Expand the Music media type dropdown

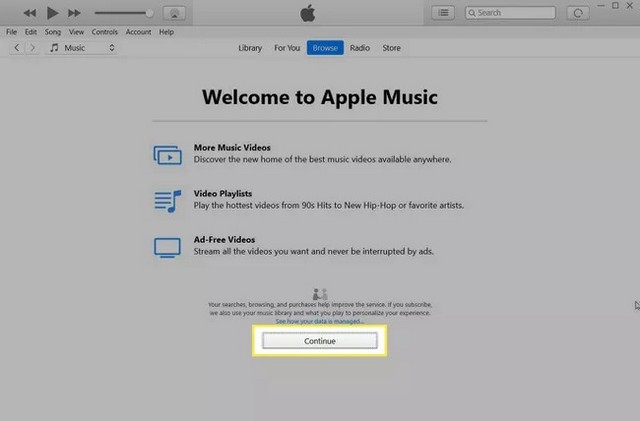tap(83, 48)
